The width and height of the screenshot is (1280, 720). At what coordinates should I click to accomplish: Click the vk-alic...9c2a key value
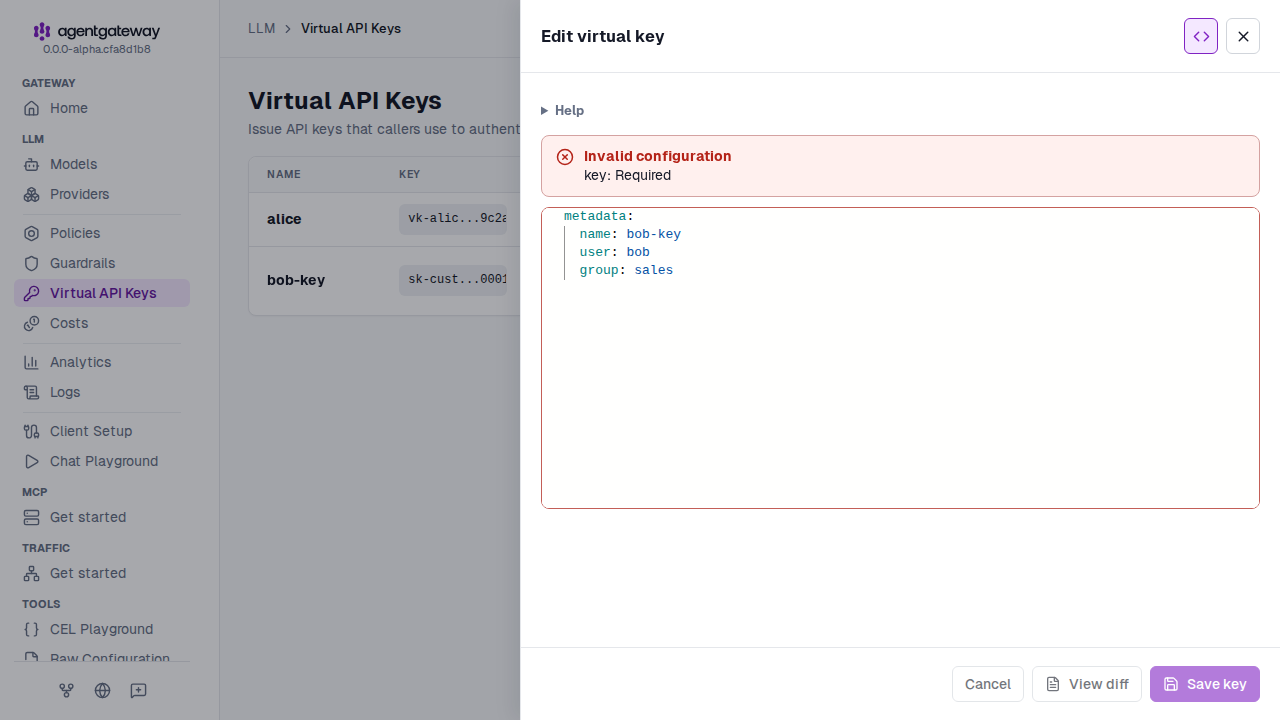point(453,219)
